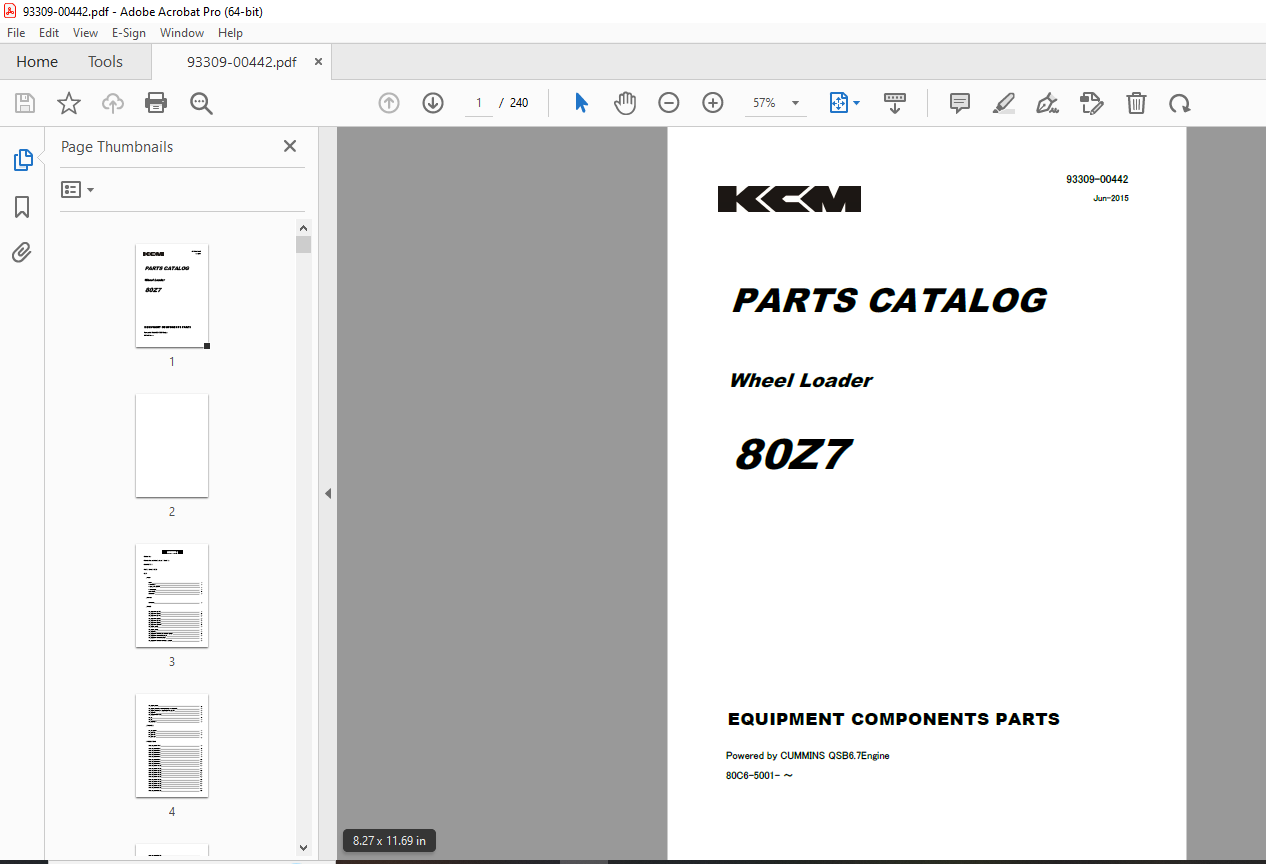
Task: Go to next page arrow
Action: tap(433, 103)
